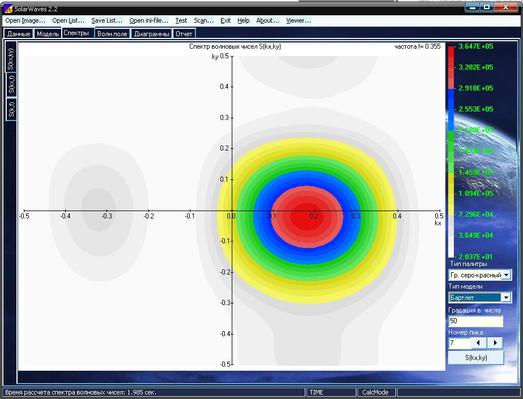The image size is (523, 399).
Task: Select the S(k,f) vertical side tab
Action: [11, 109]
